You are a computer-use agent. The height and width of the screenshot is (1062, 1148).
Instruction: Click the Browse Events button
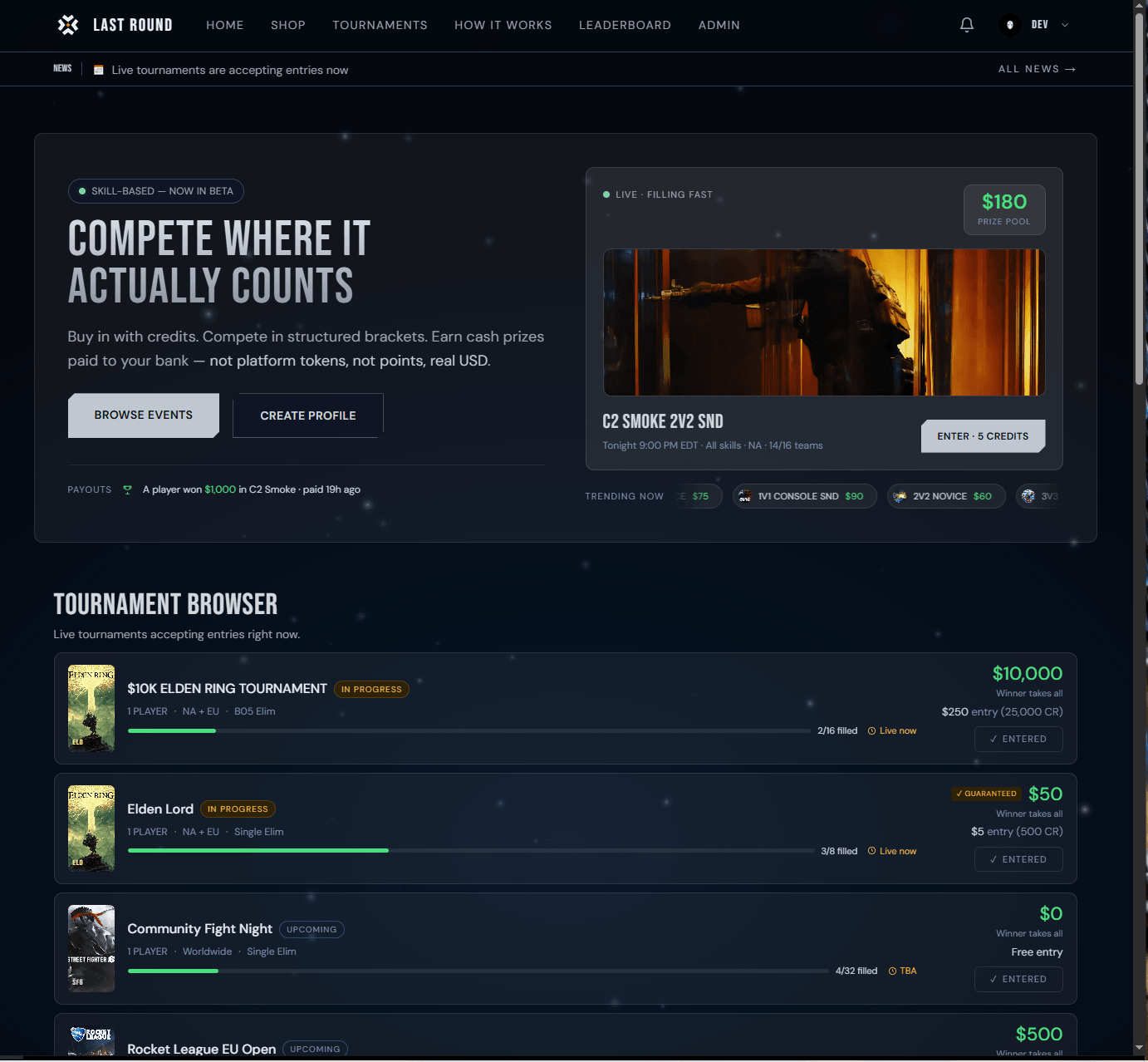click(144, 415)
